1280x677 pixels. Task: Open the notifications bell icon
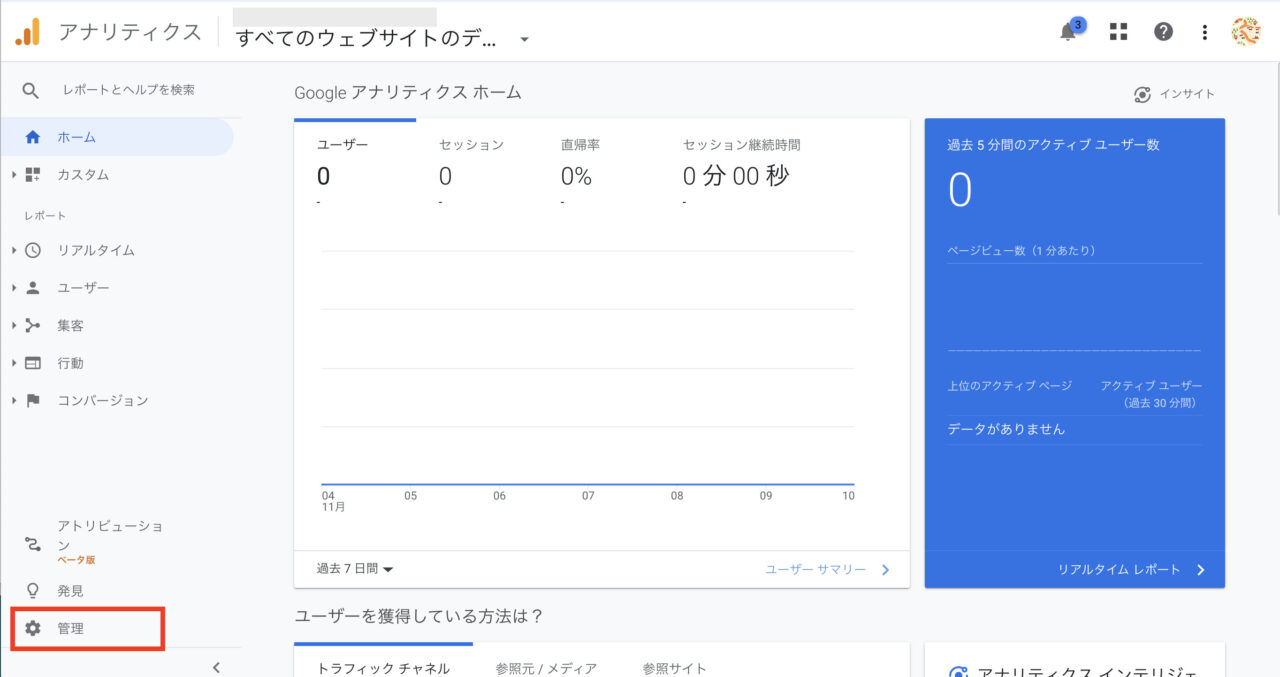(1069, 31)
